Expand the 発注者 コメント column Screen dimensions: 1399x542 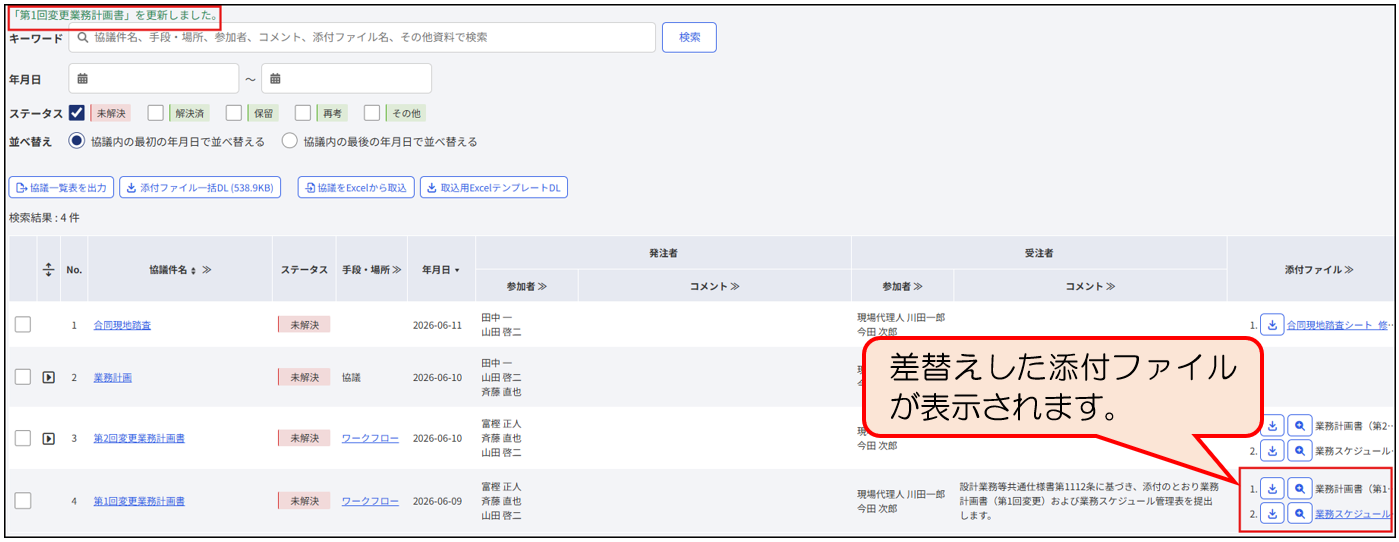point(734,286)
